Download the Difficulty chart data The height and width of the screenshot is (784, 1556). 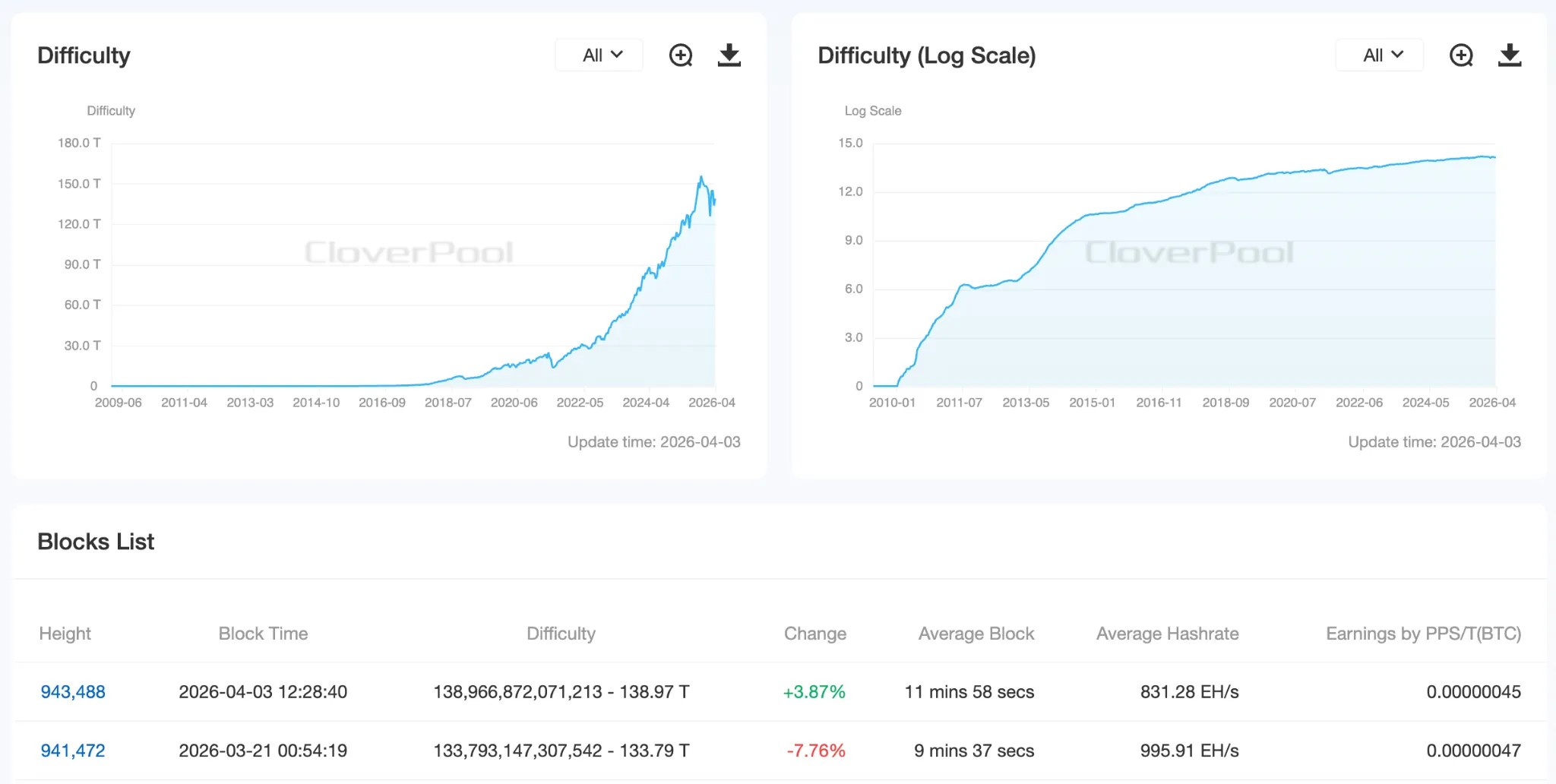(x=729, y=55)
